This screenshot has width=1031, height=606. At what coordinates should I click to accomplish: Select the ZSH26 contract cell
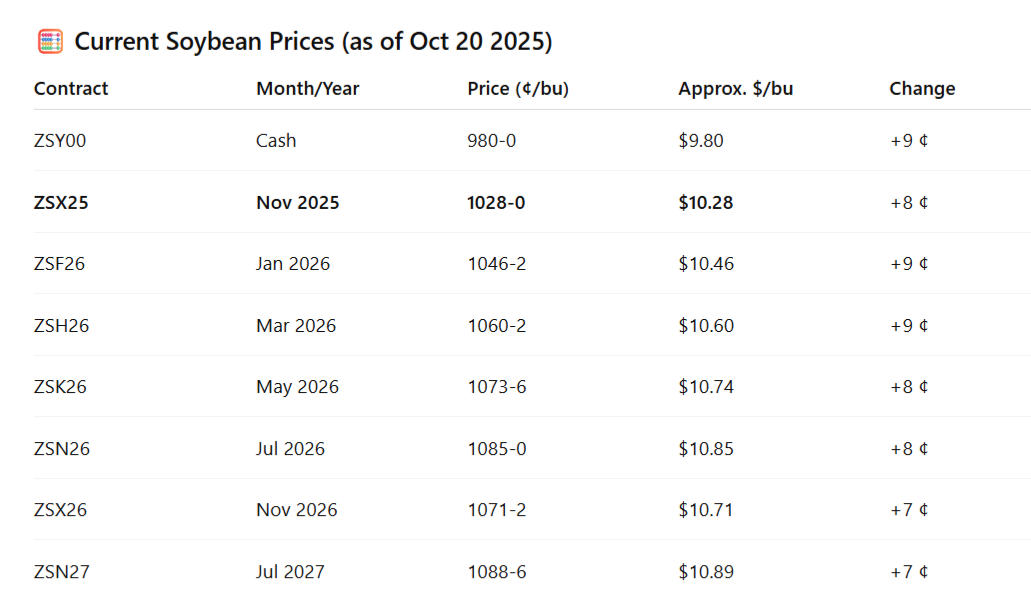pyautogui.click(x=61, y=326)
